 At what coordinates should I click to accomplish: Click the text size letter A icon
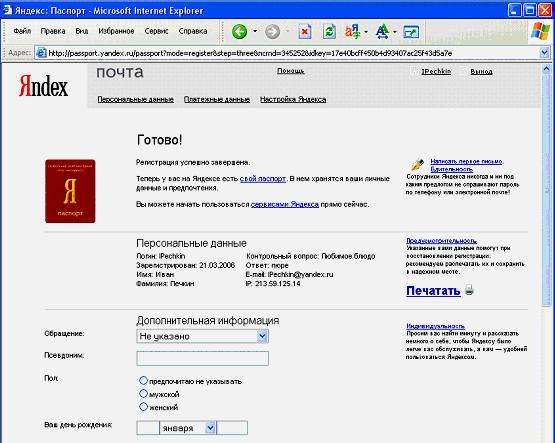pos(382,31)
